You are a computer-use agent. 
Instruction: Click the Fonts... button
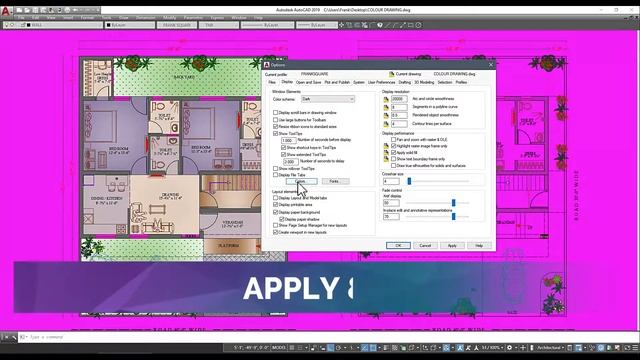336,181
